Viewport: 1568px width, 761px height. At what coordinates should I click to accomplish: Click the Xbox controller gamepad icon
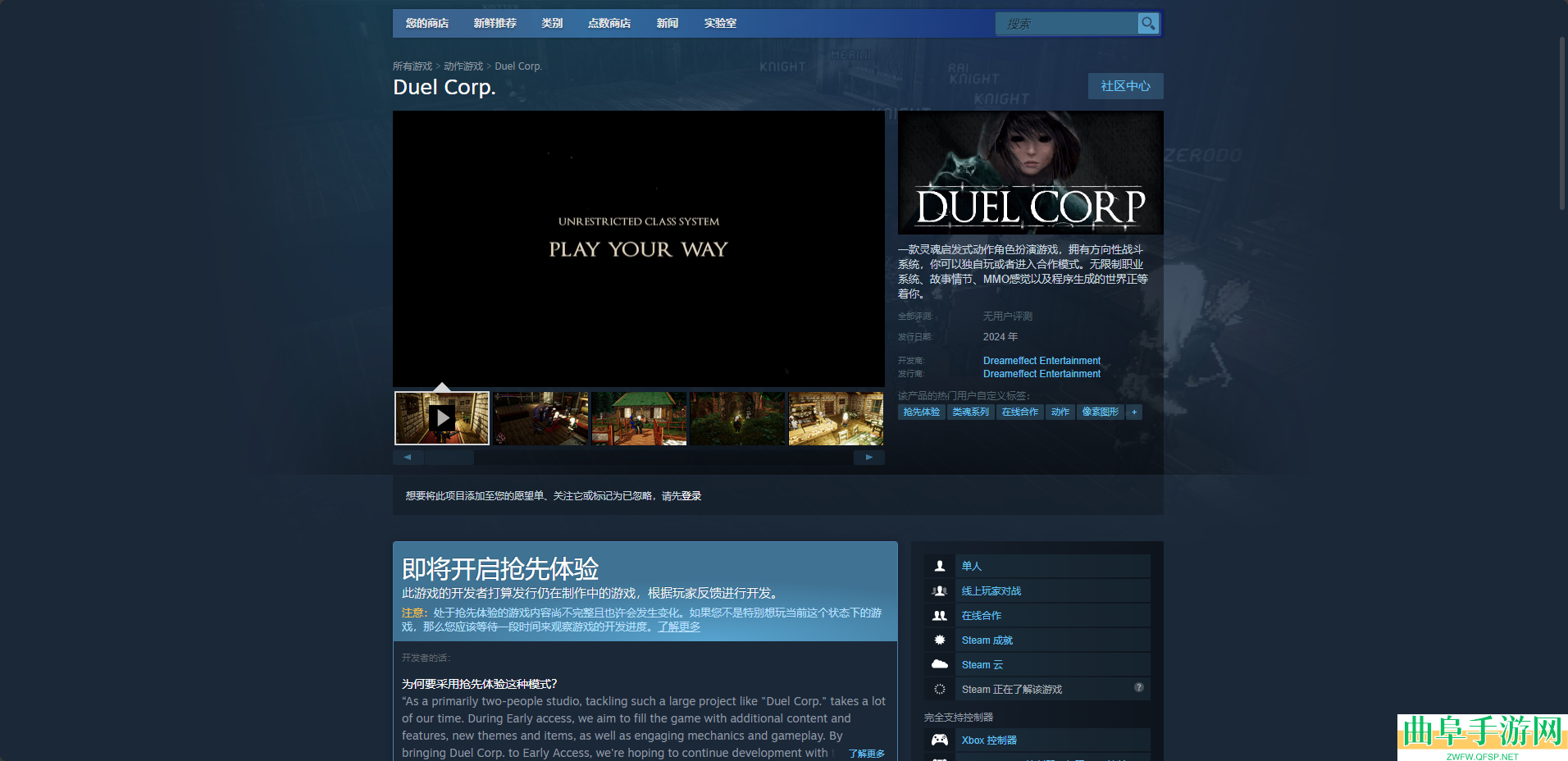940,740
